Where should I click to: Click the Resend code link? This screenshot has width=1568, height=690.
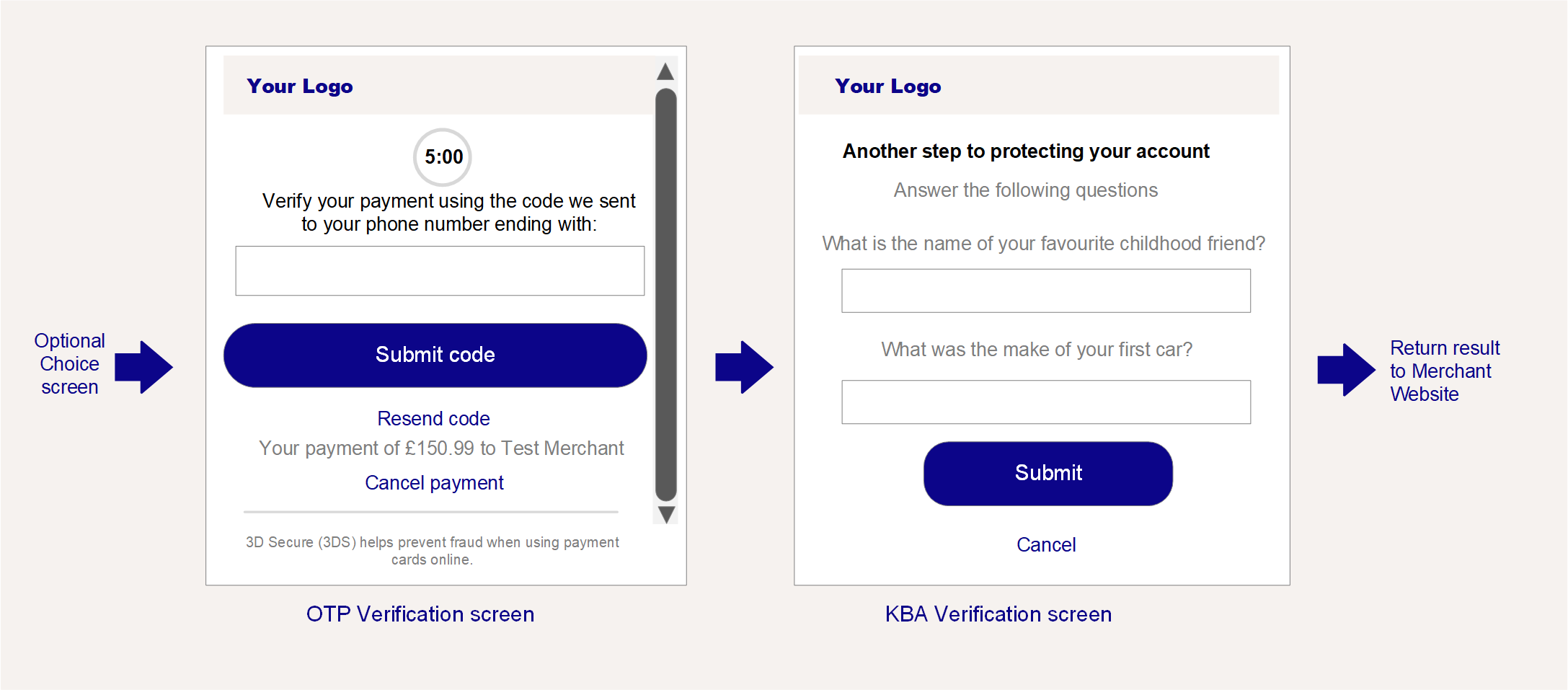point(433,419)
